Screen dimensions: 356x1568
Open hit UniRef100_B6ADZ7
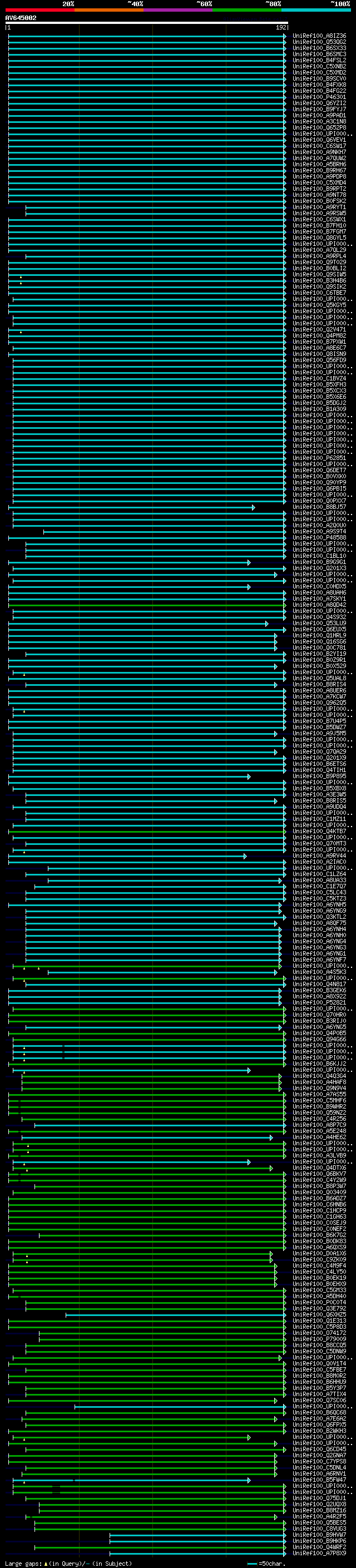(x=319, y=1198)
